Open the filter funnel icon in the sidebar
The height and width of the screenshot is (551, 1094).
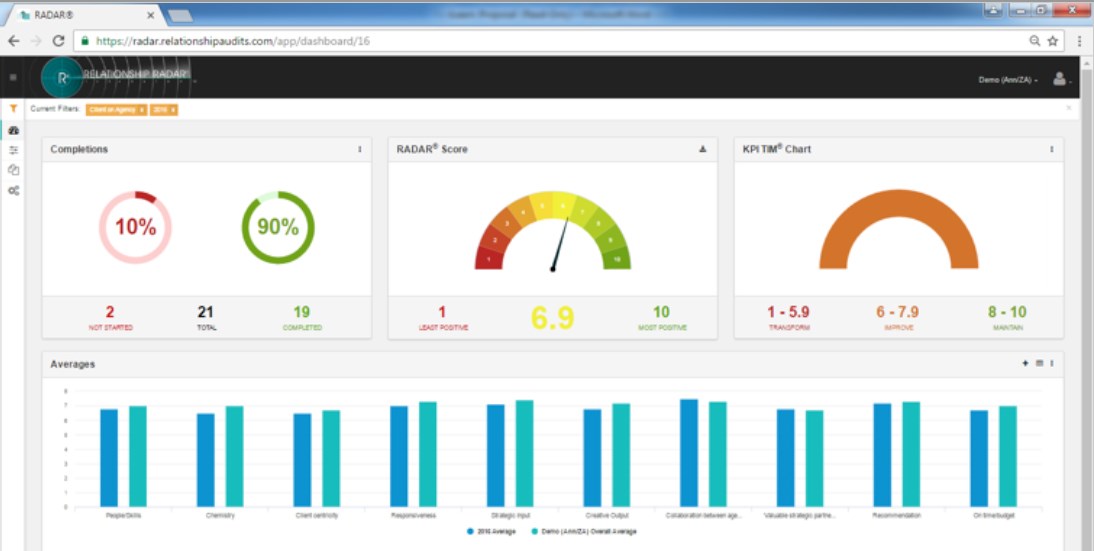pos(13,109)
